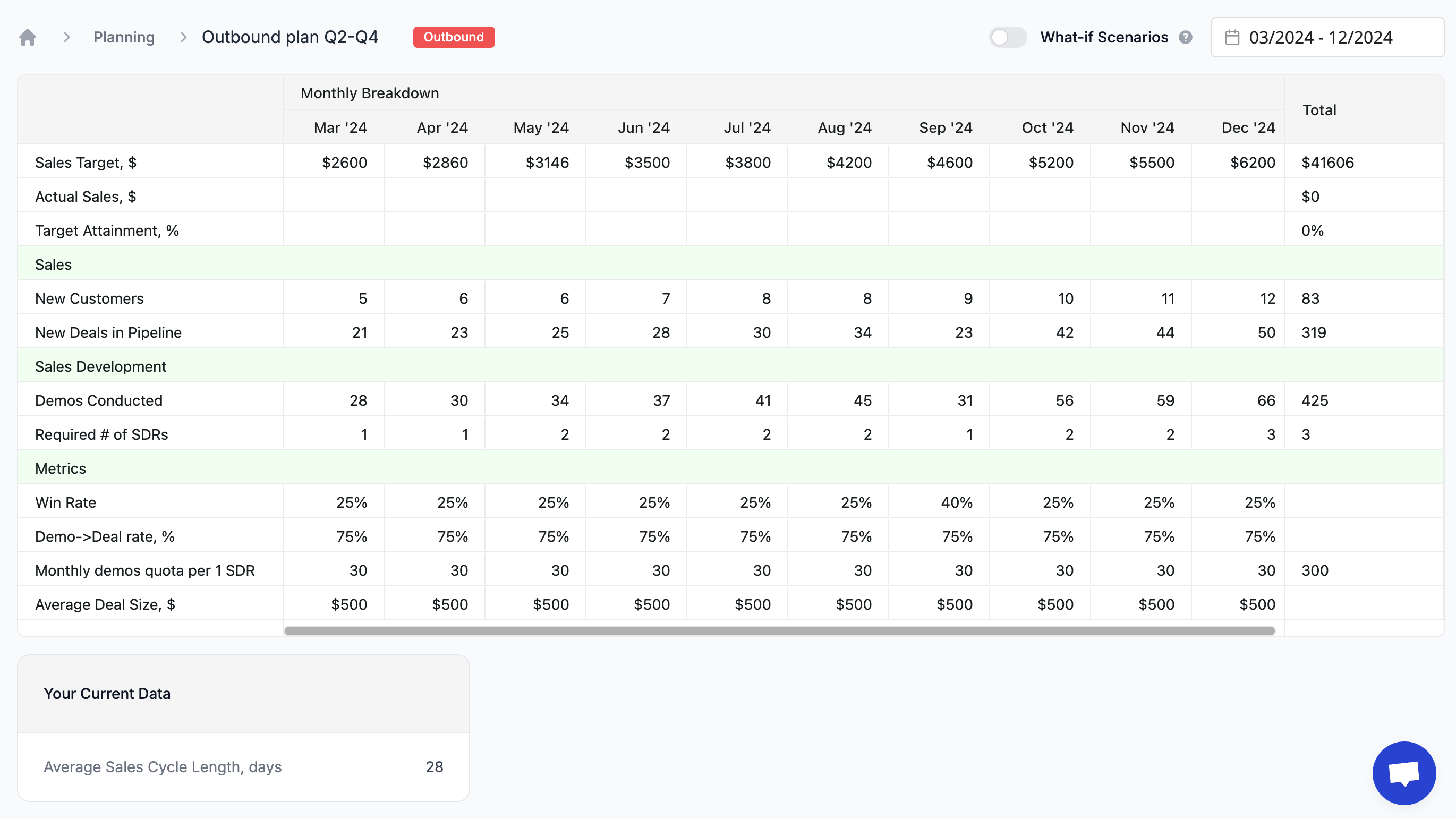
Task: Enable the What-if Scenarios toggle
Action: click(x=1008, y=37)
